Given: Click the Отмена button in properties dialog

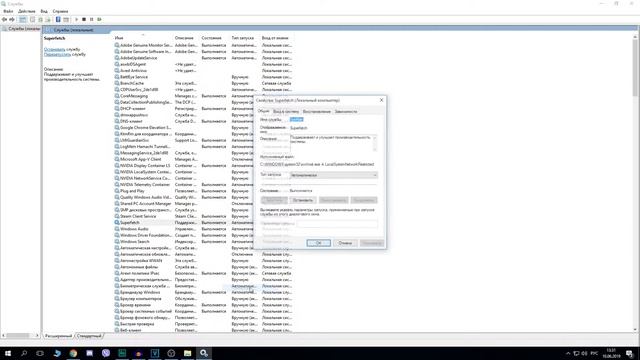Looking at the screenshot, I should point(345,243).
